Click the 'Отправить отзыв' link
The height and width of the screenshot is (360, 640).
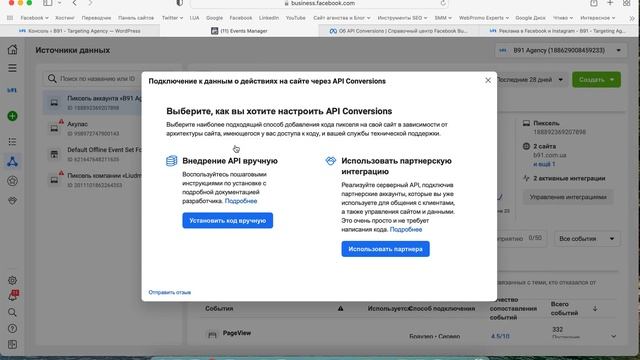click(169, 292)
